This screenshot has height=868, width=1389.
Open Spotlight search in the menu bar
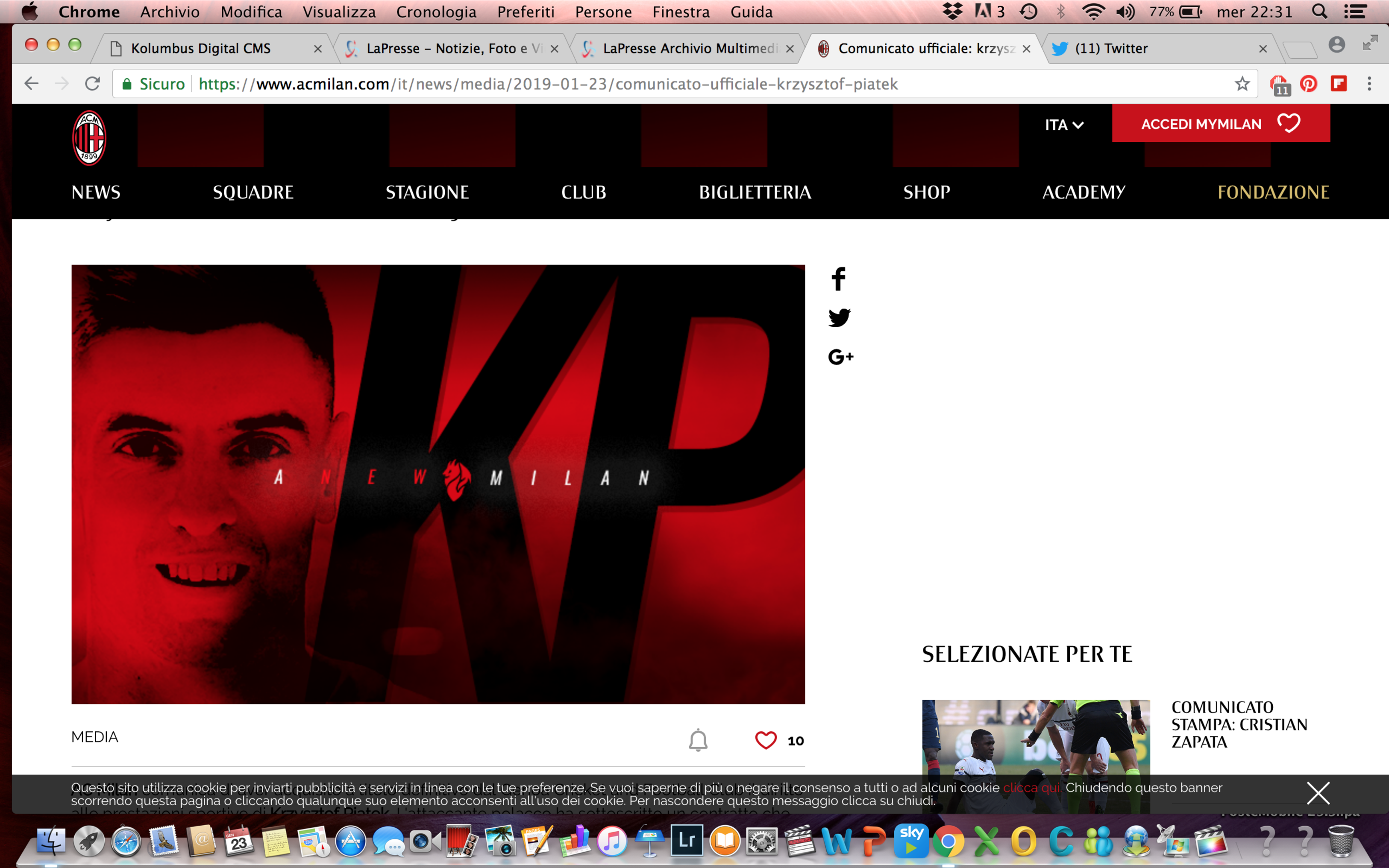(x=1319, y=12)
